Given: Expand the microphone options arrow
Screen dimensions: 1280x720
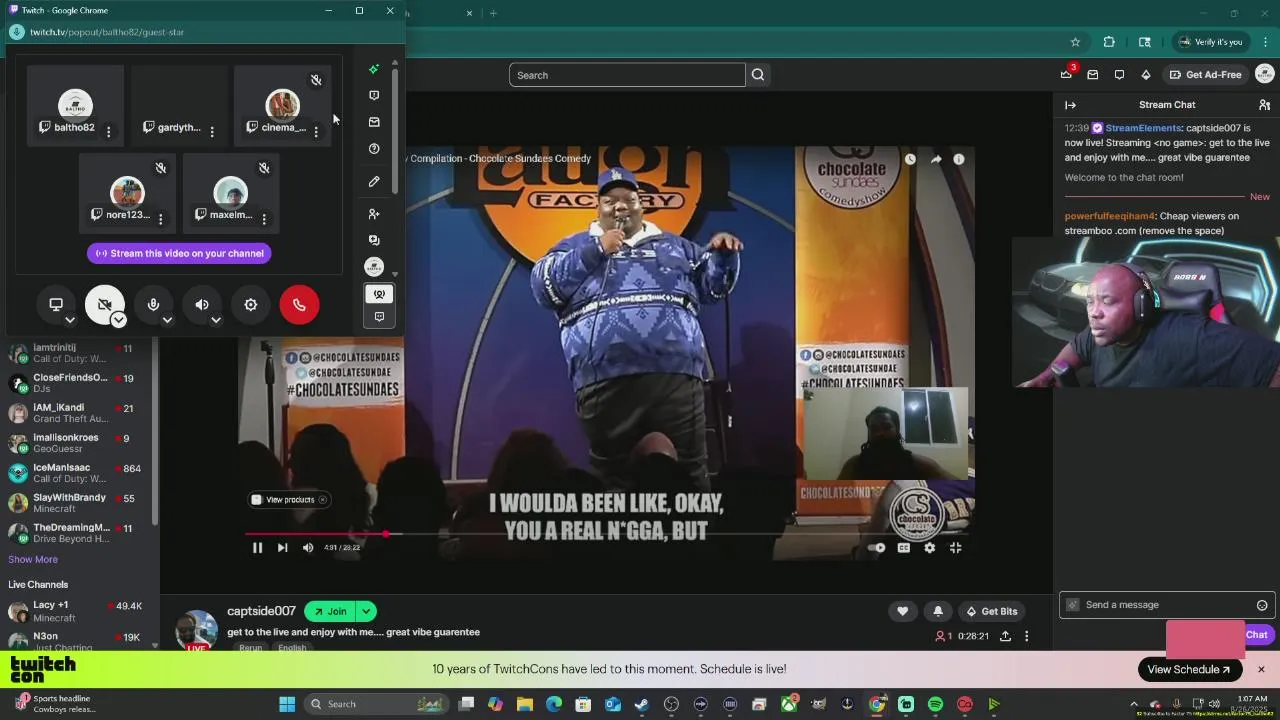Looking at the screenshot, I should click(167, 320).
